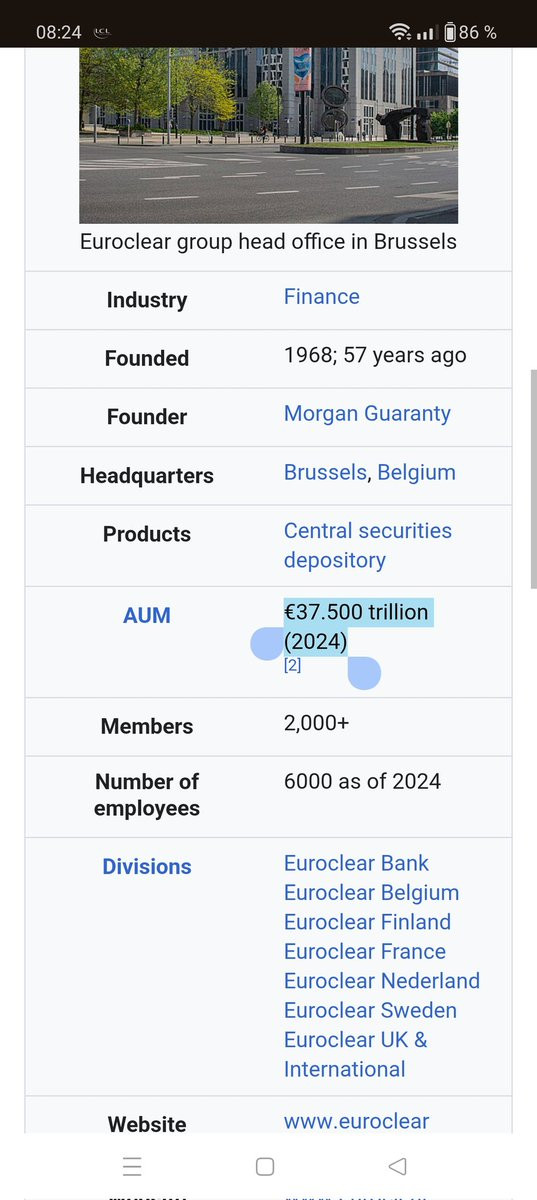Tap the Android recent apps icon
537x1200 pixels.
coord(132,1166)
